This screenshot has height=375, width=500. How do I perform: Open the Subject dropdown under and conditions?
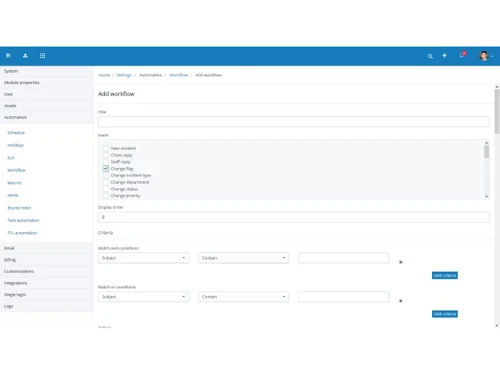coord(143,258)
